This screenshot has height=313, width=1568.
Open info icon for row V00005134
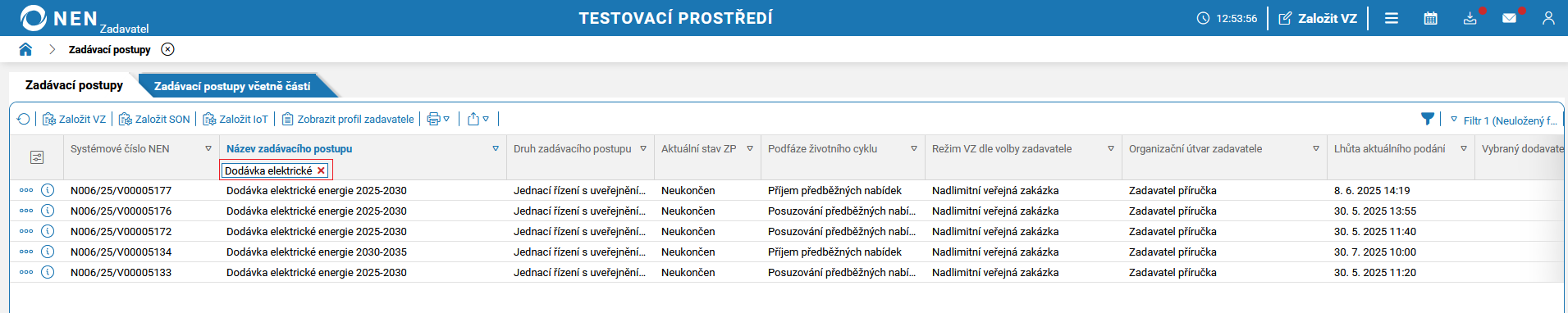pyautogui.click(x=48, y=252)
